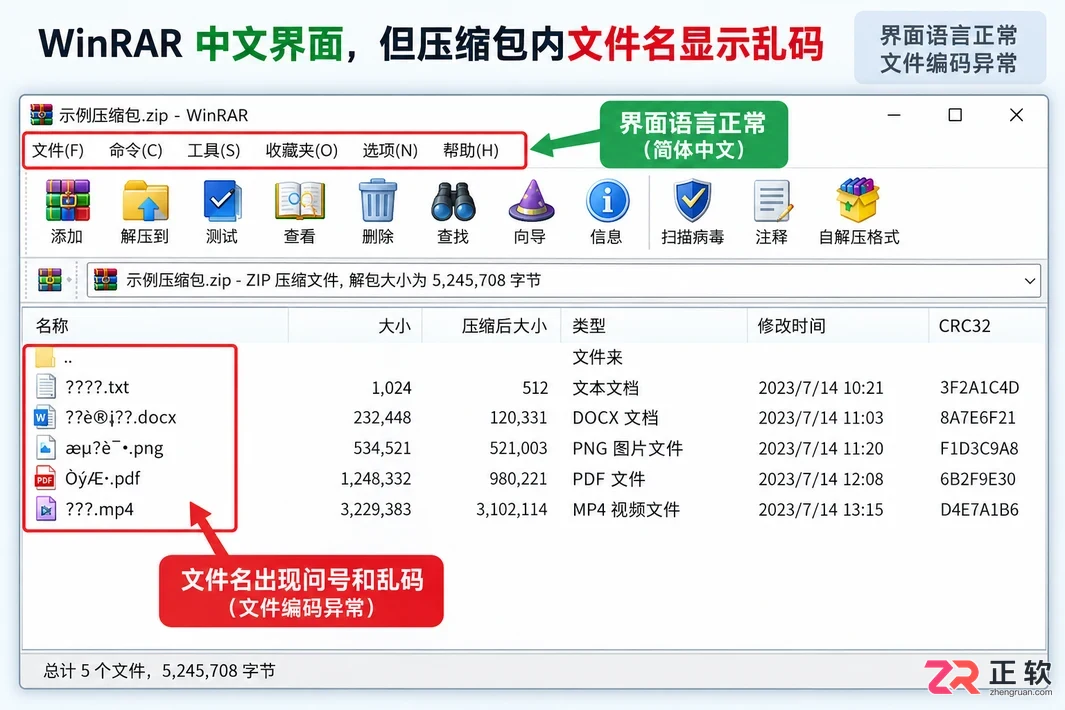Open the 选项(N) menu
Image resolution: width=1065 pixels, height=710 pixels.
[390, 150]
